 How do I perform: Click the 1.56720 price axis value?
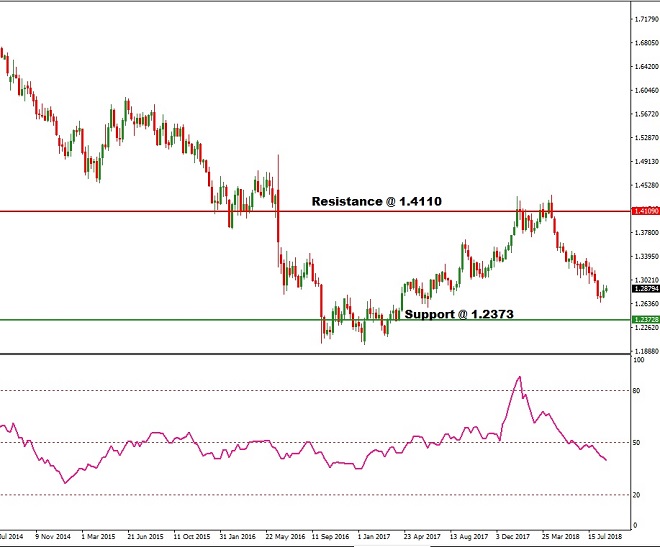pos(647,114)
